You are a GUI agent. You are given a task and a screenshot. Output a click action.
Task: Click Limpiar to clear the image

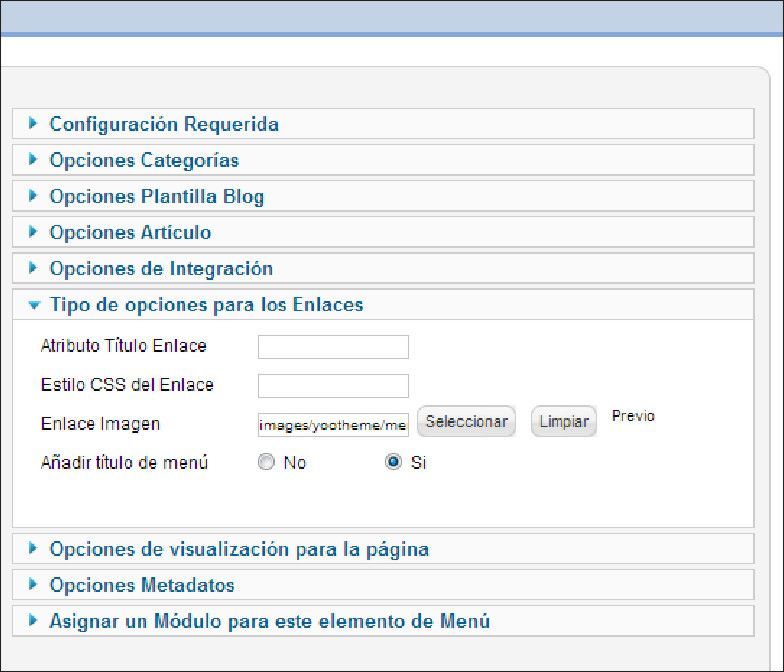point(564,422)
